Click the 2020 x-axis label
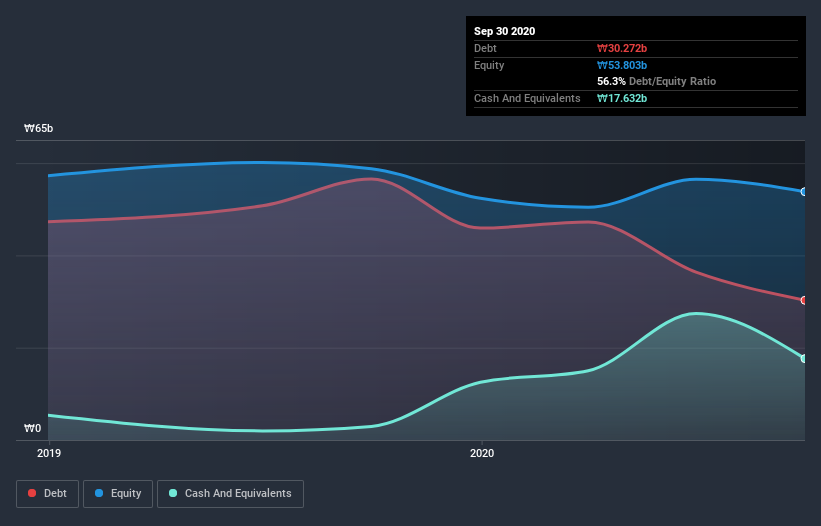This screenshot has width=821, height=526. [x=482, y=453]
